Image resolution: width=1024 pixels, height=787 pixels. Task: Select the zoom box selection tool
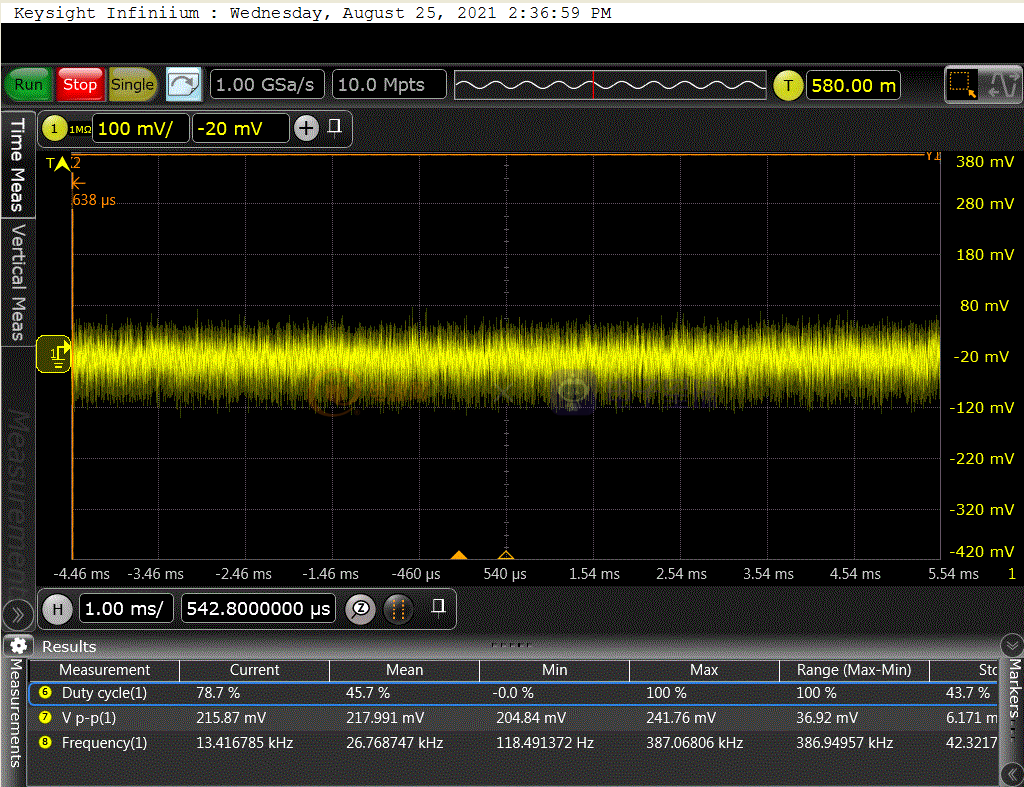tap(962, 85)
